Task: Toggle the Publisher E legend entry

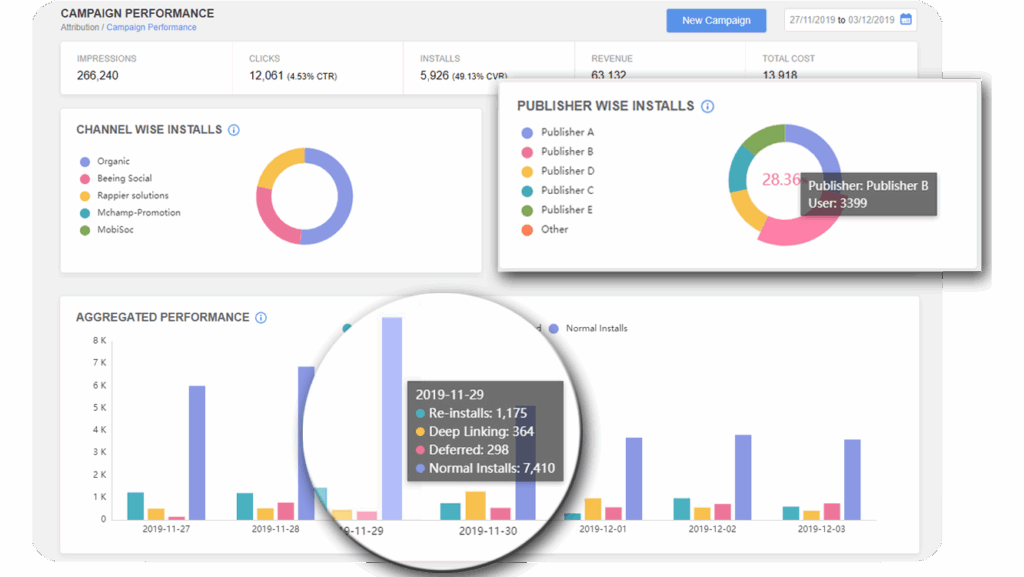Action: point(557,210)
